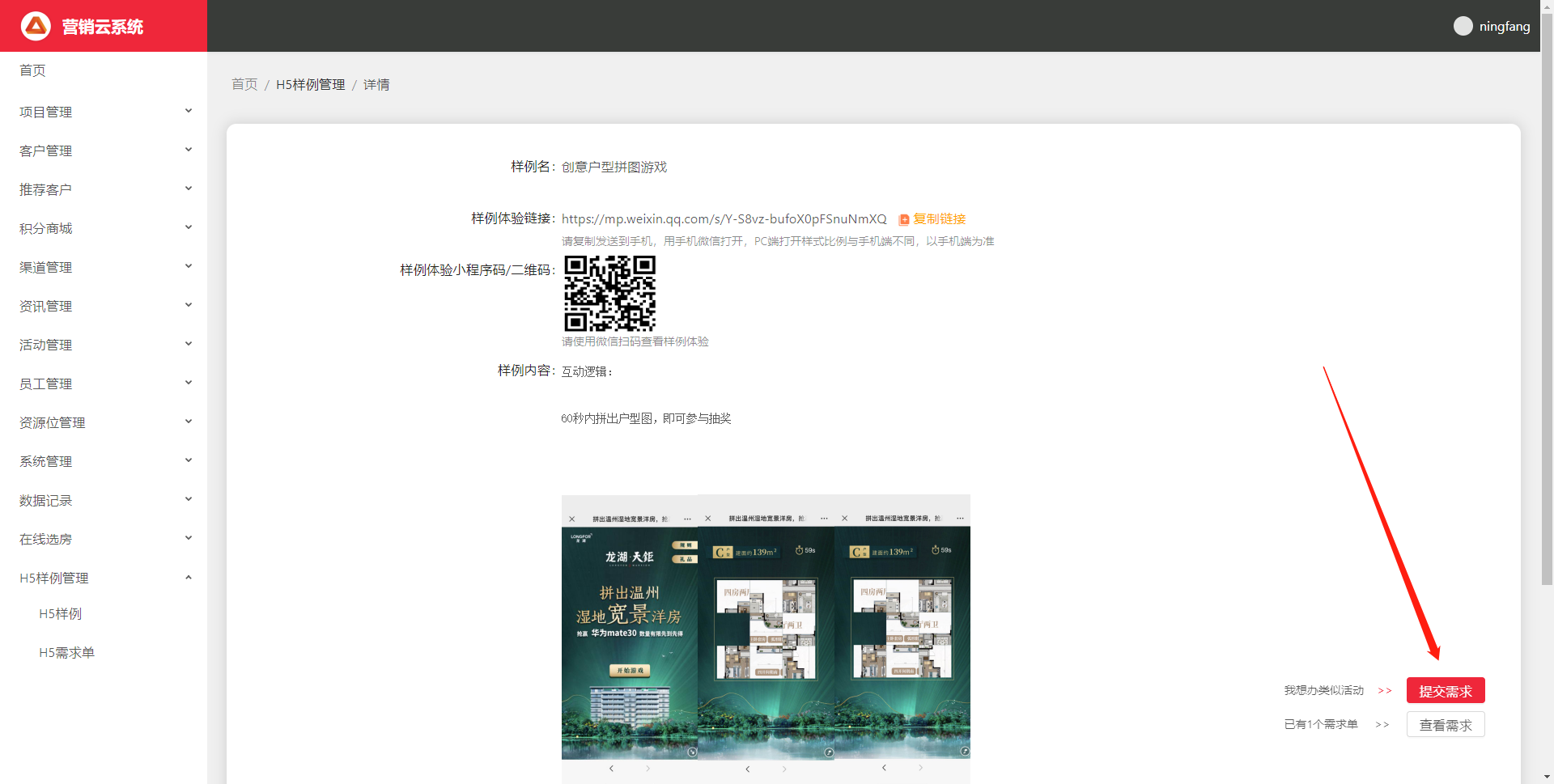The image size is (1554, 784).
Task: Click the chevron next to 在线选房
Action: [189, 538]
